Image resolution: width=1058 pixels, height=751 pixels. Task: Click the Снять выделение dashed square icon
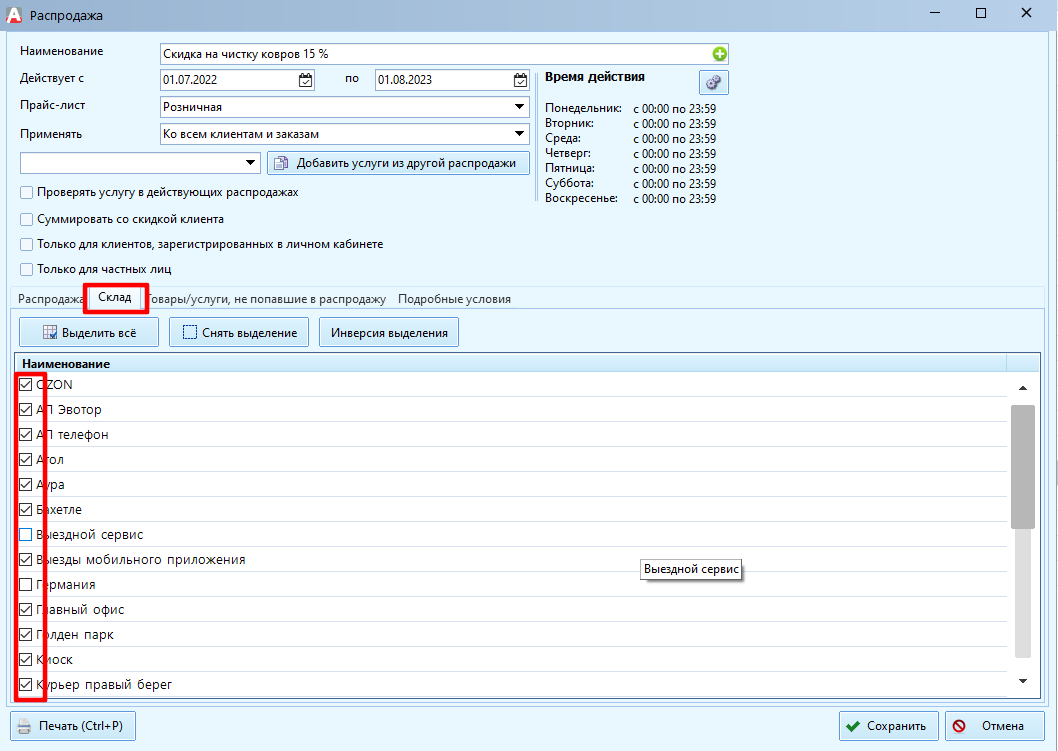pos(190,333)
